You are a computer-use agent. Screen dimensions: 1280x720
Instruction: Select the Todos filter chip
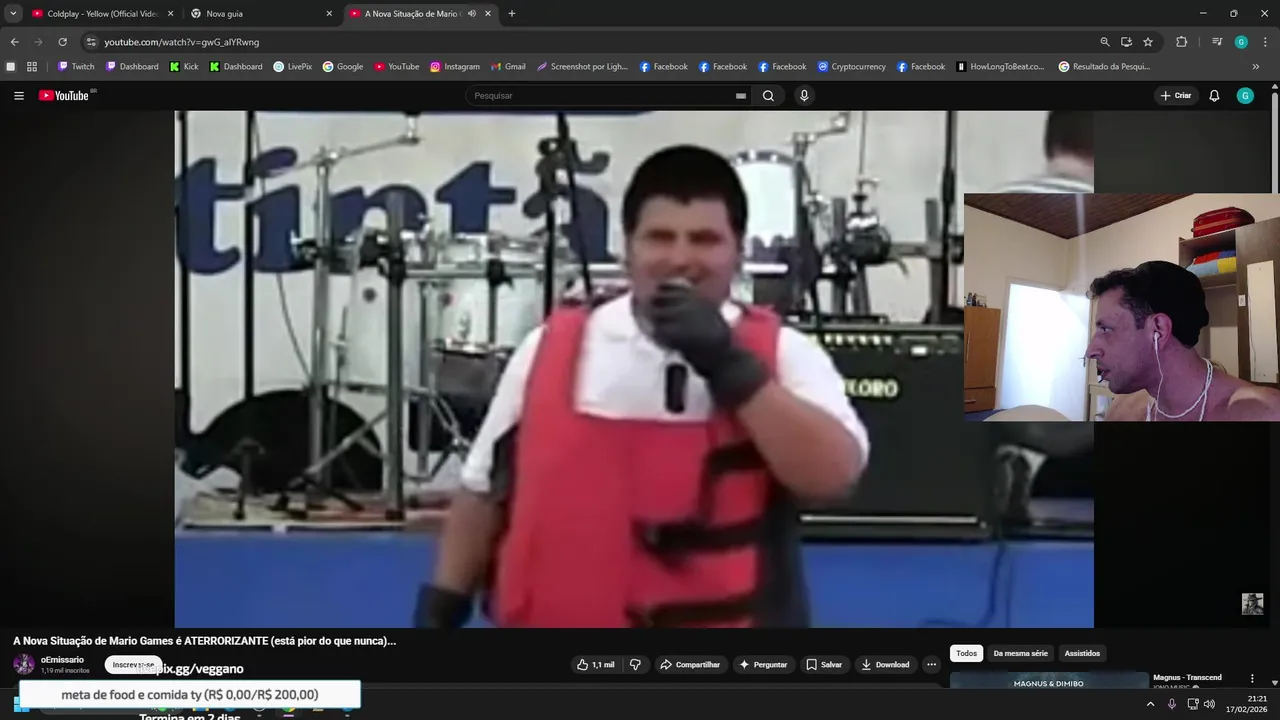(x=966, y=654)
